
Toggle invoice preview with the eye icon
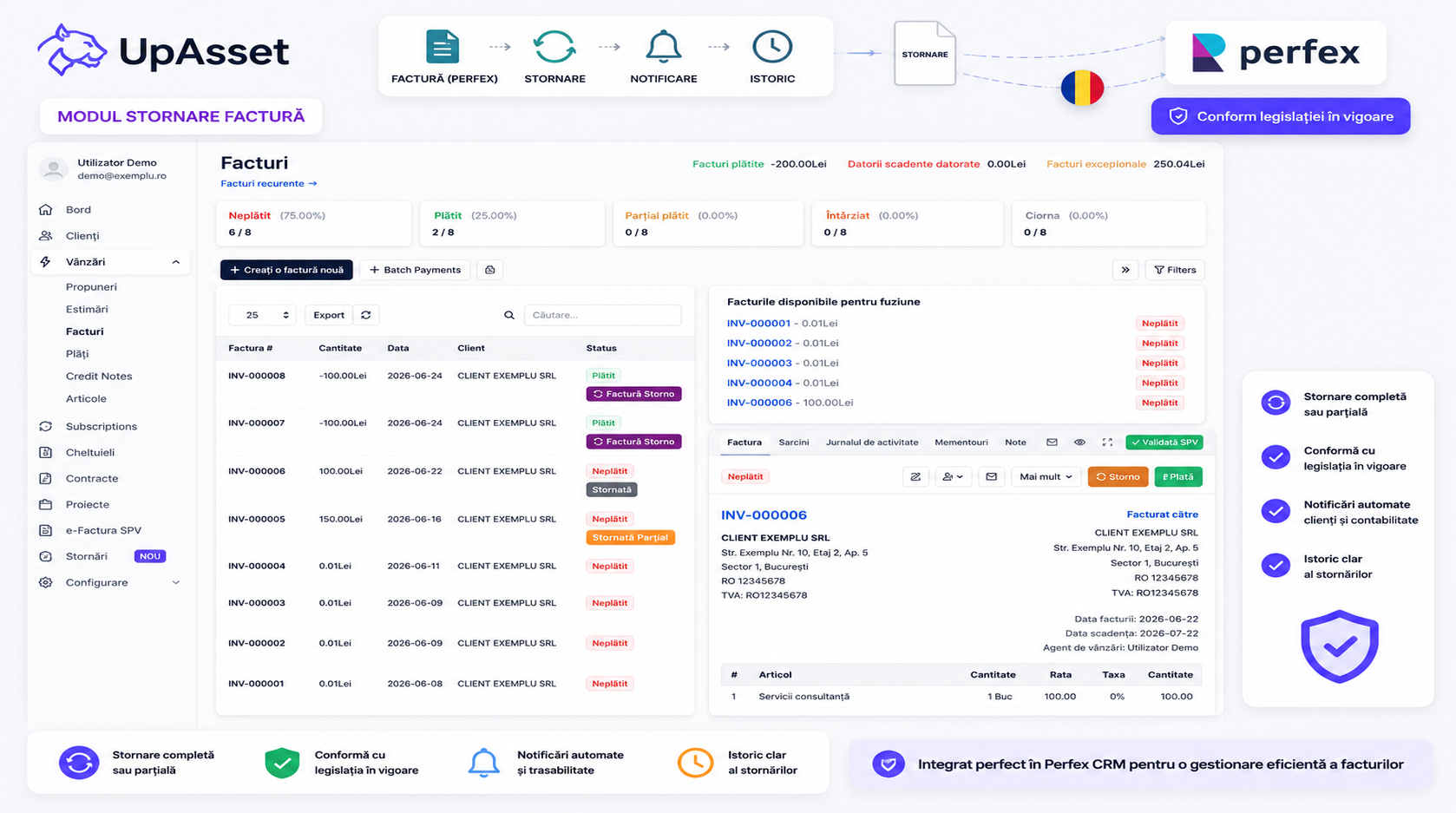pyautogui.click(x=1079, y=443)
